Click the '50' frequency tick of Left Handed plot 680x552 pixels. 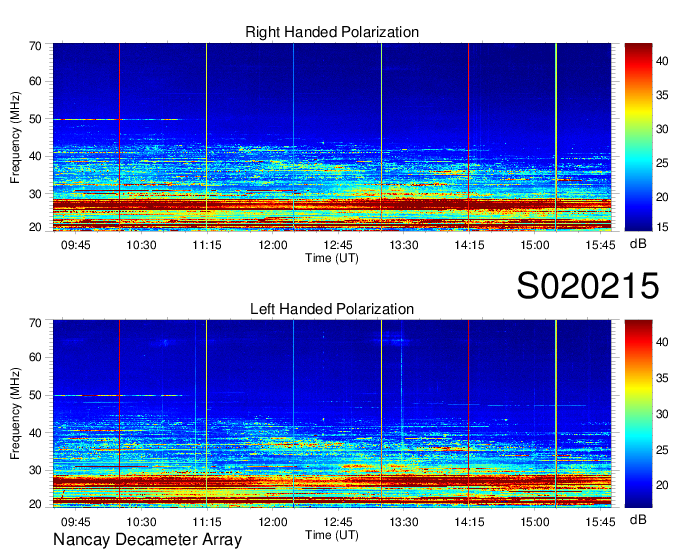pyautogui.click(x=35, y=395)
